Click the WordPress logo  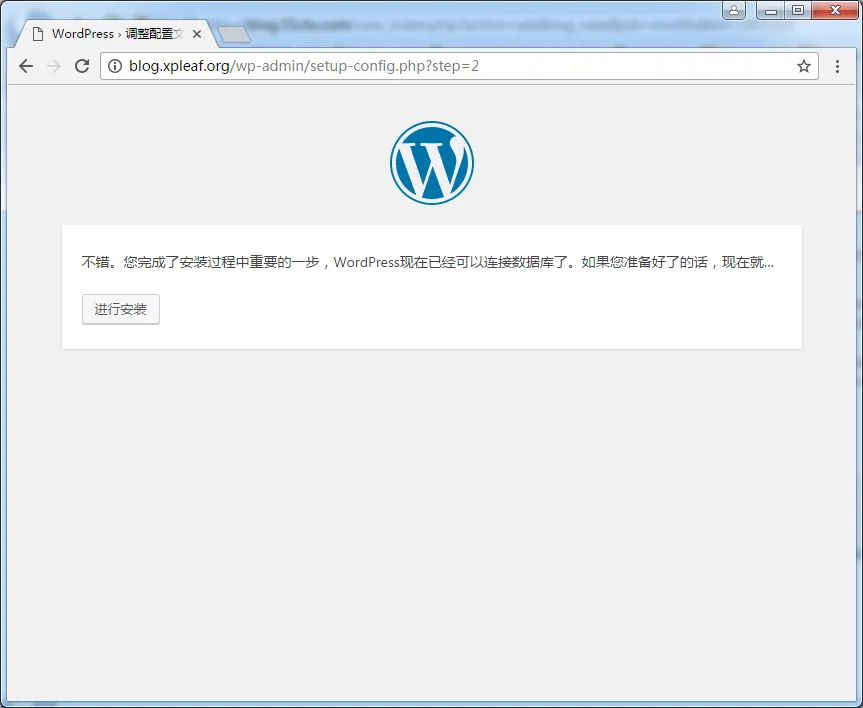click(x=432, y=163)
